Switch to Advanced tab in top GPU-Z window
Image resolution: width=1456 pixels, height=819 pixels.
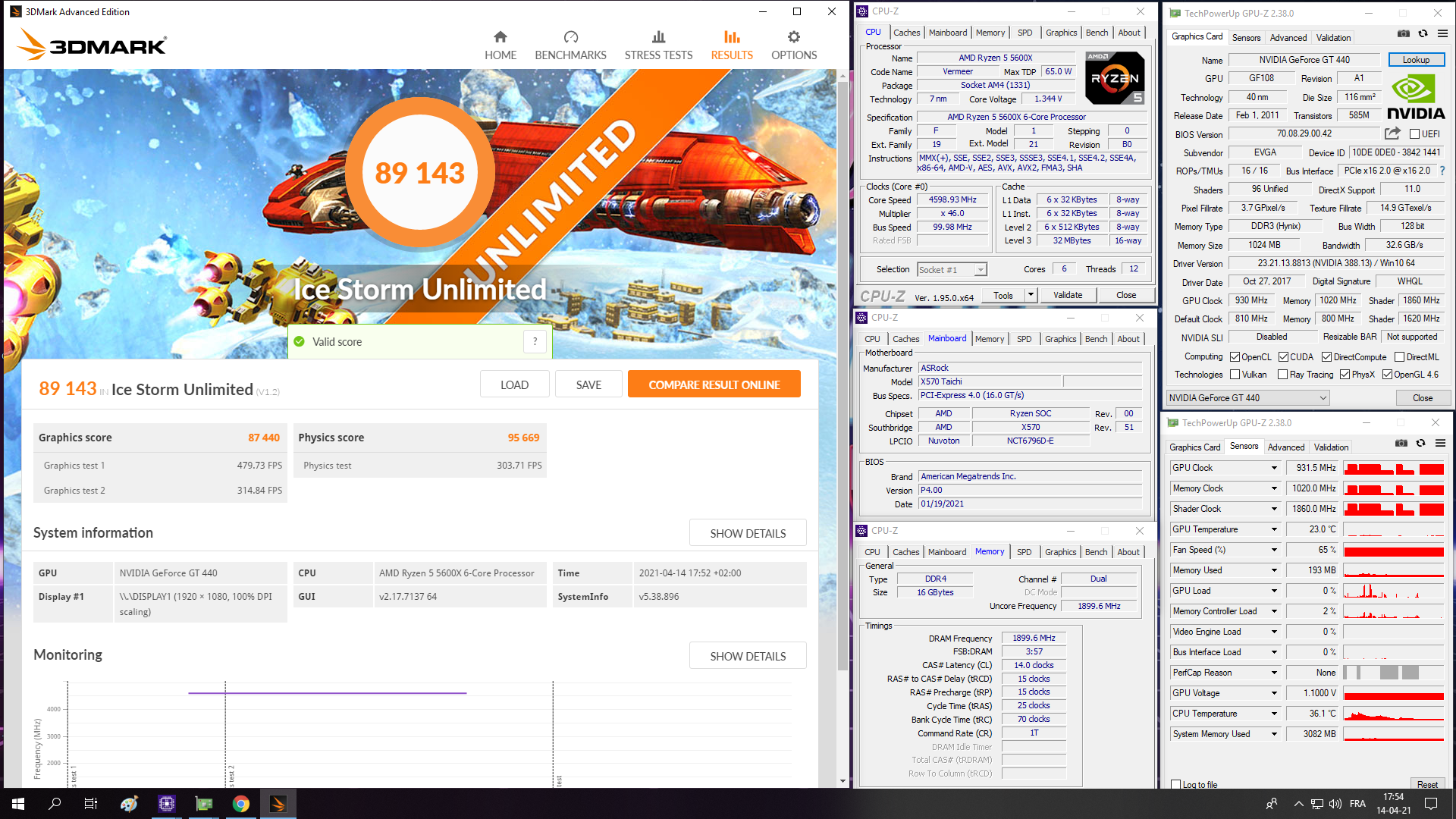(x=1288, y=38)
